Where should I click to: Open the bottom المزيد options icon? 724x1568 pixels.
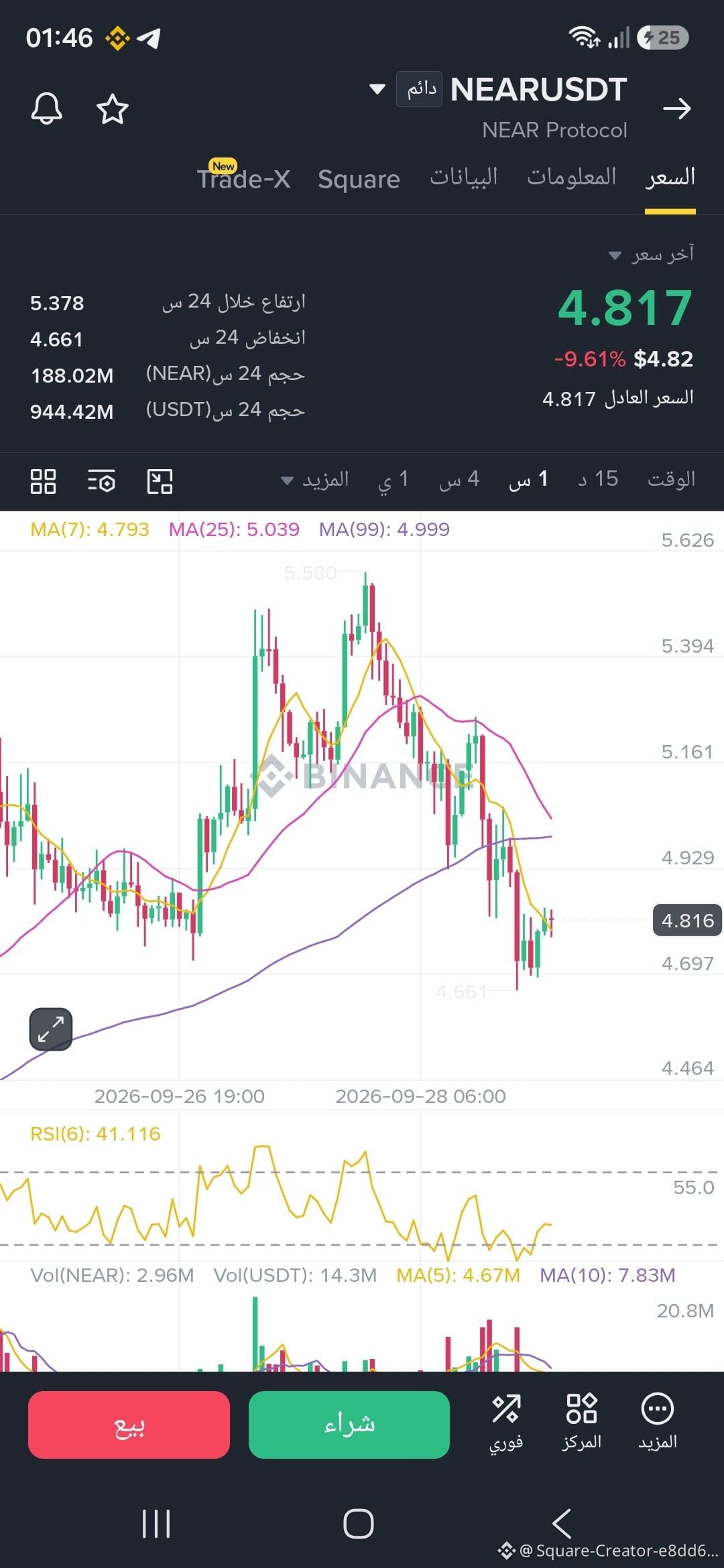658,1422
